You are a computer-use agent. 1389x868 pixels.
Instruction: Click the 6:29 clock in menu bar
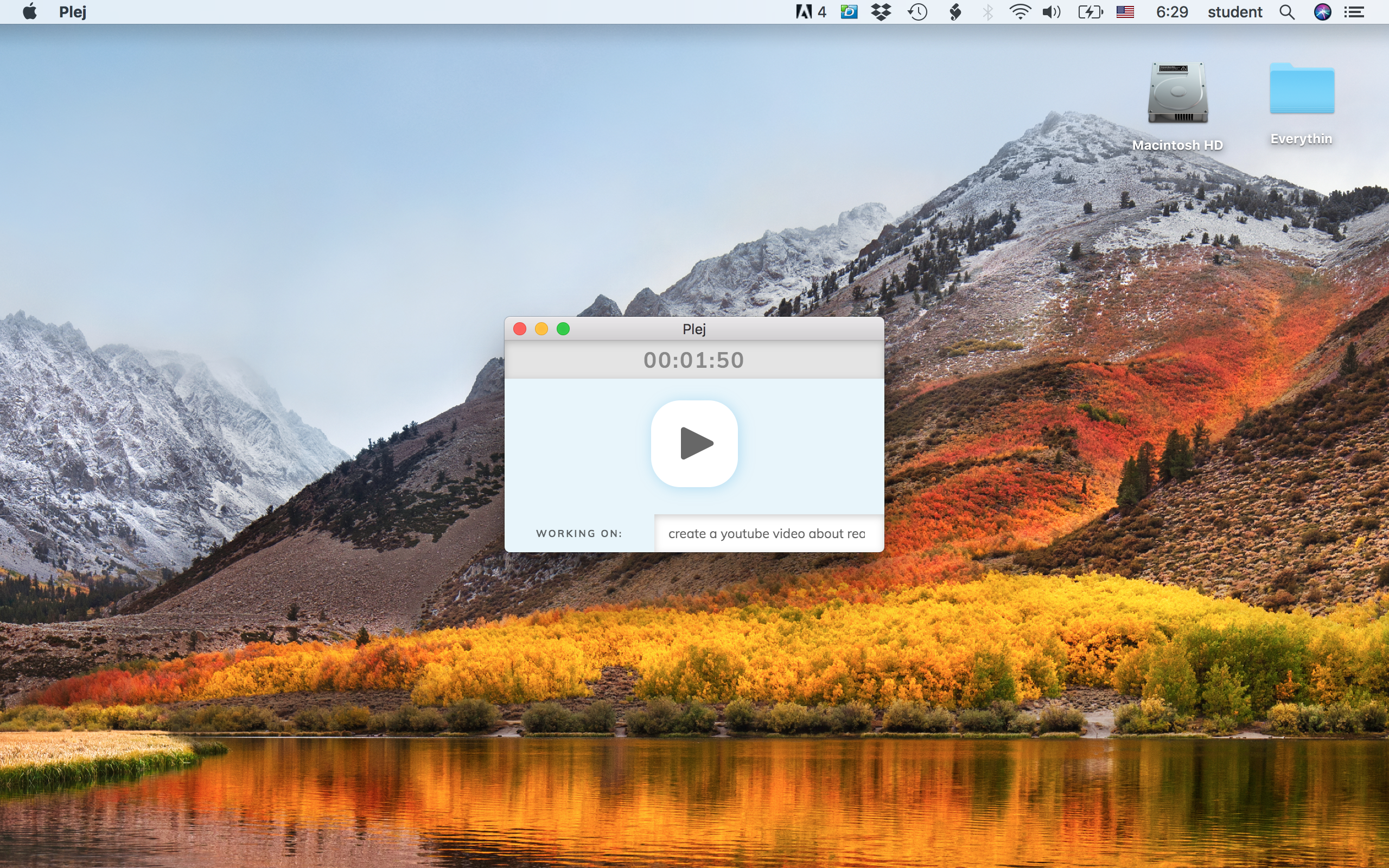[x=1171, y=12]
